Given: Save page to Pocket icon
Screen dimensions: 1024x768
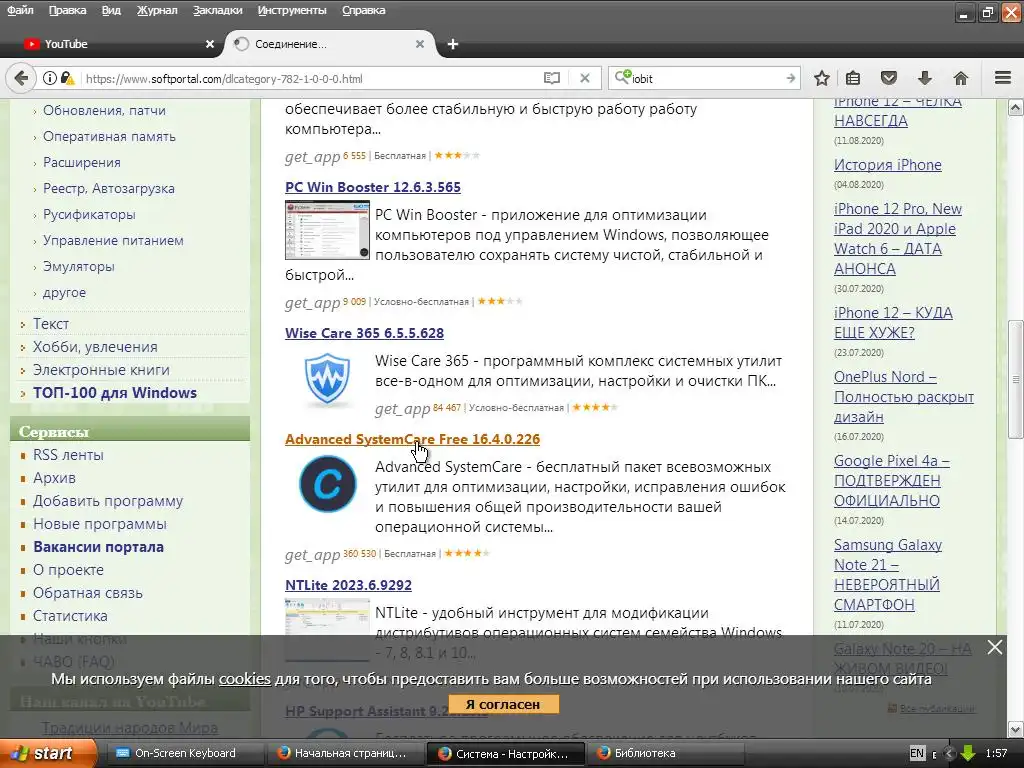Looking at the screenshot, I should (x=889, y=78).
